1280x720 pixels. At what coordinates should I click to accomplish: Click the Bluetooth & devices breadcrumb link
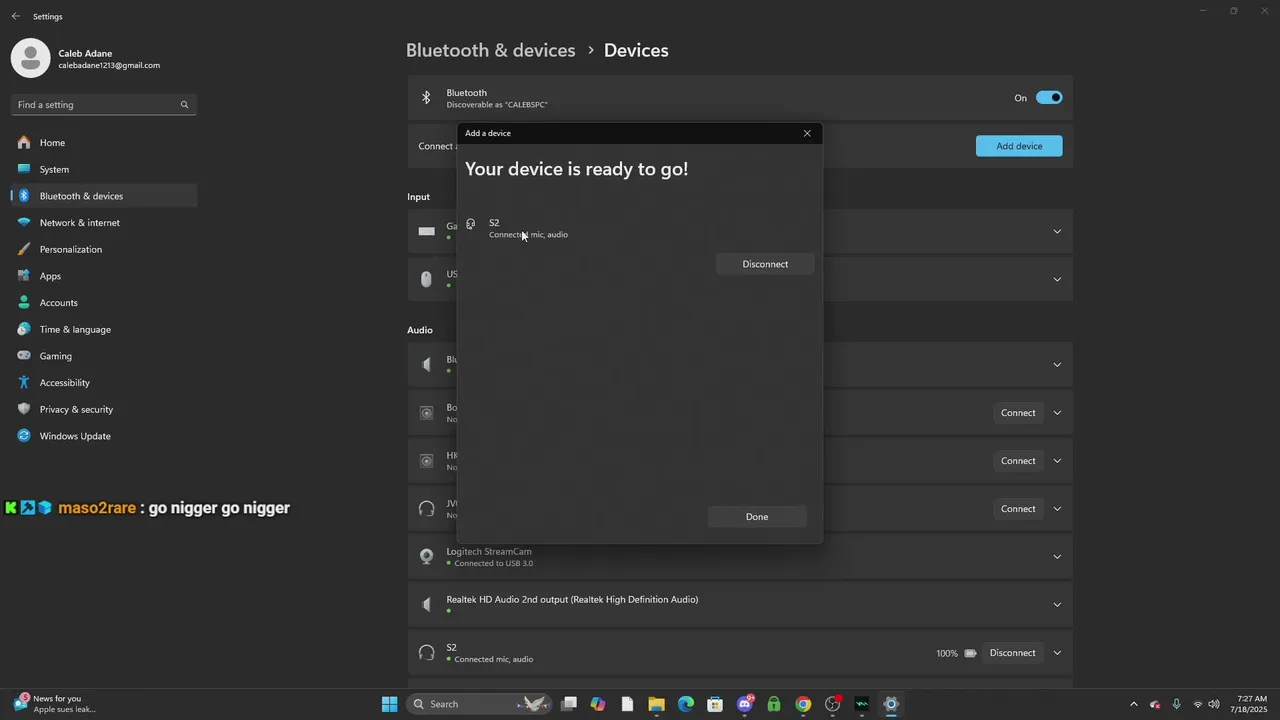(x=491, y=50)
